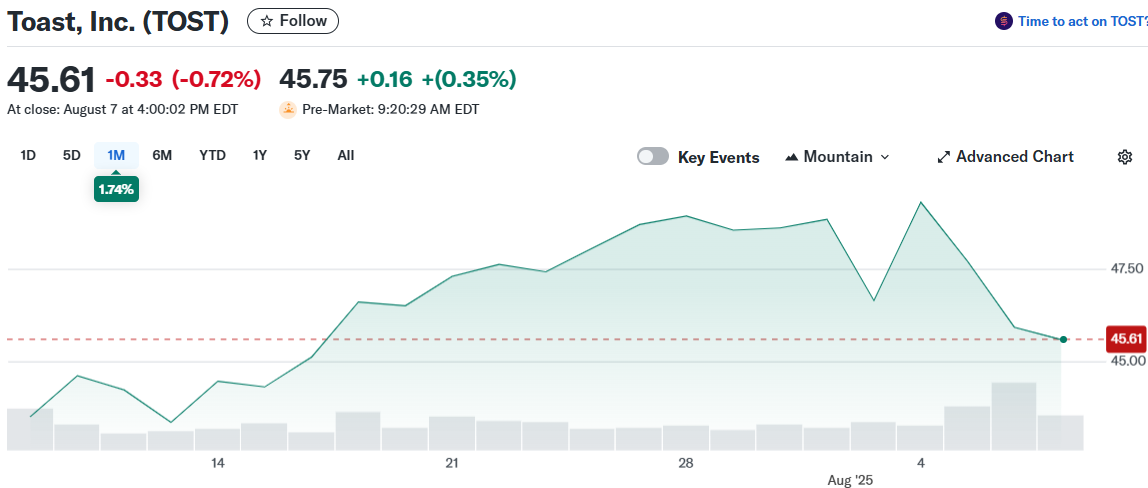Click the Aug '25 axis label
The image size is (1148, 488).
tap(851, 481)
